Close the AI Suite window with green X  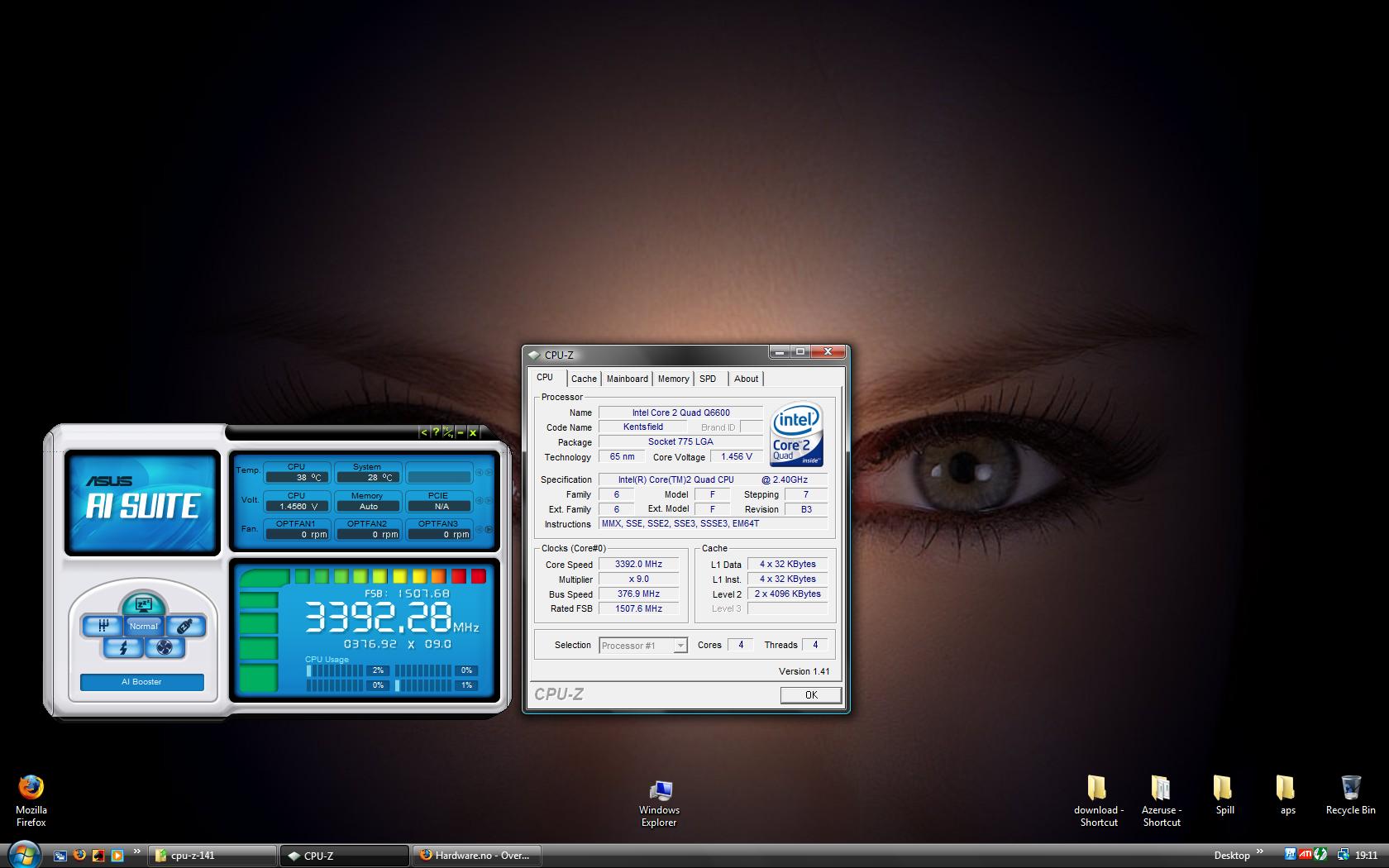pyautogui.click(x=473, y=432)
